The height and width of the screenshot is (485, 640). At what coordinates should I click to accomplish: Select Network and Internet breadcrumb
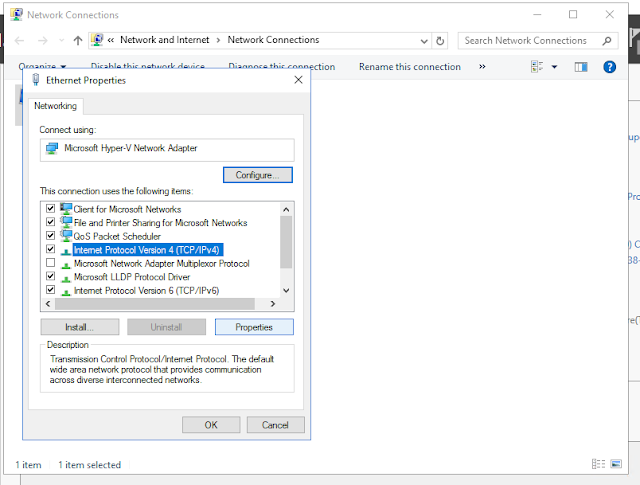(164, 40)
